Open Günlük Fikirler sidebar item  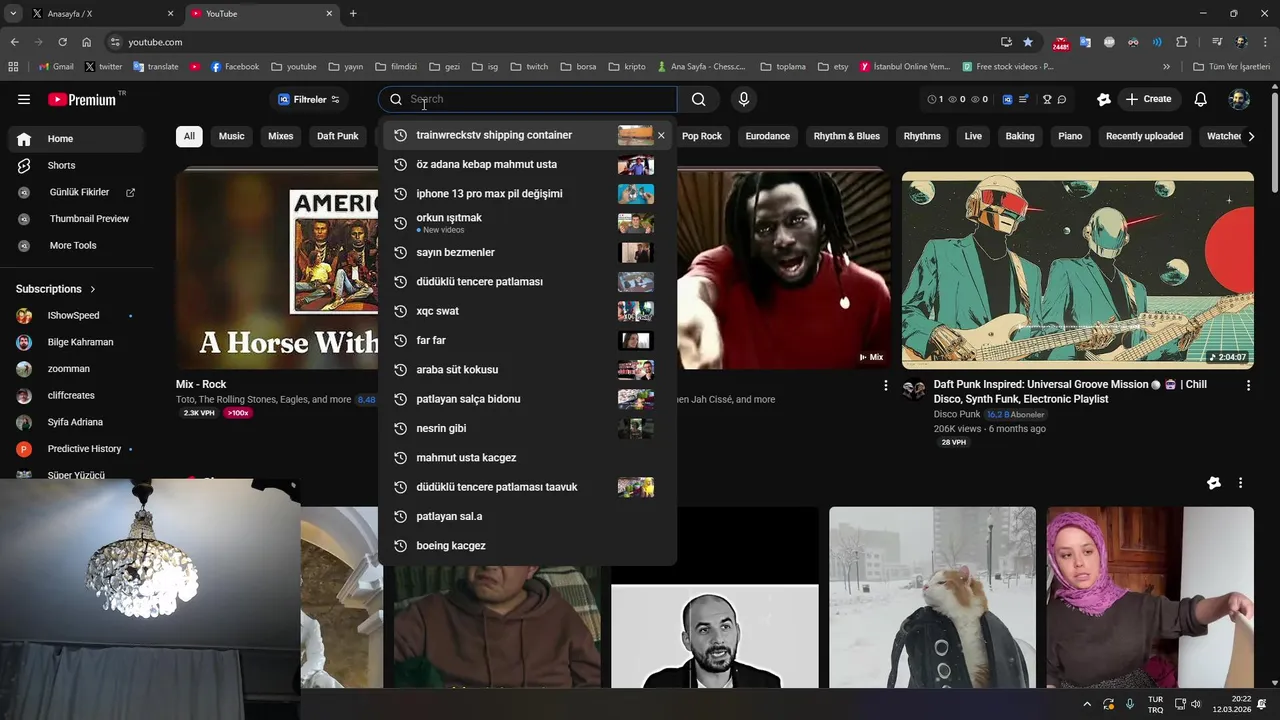[74, 192]
